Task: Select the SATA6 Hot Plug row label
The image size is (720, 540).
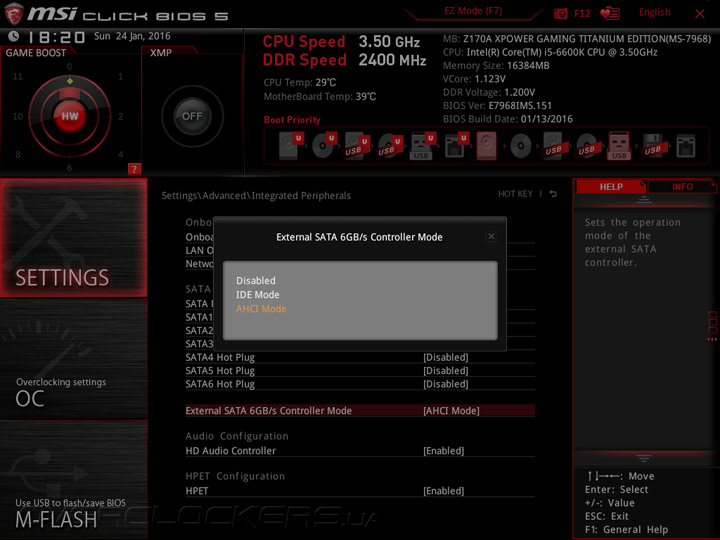Action: (220, 384)
